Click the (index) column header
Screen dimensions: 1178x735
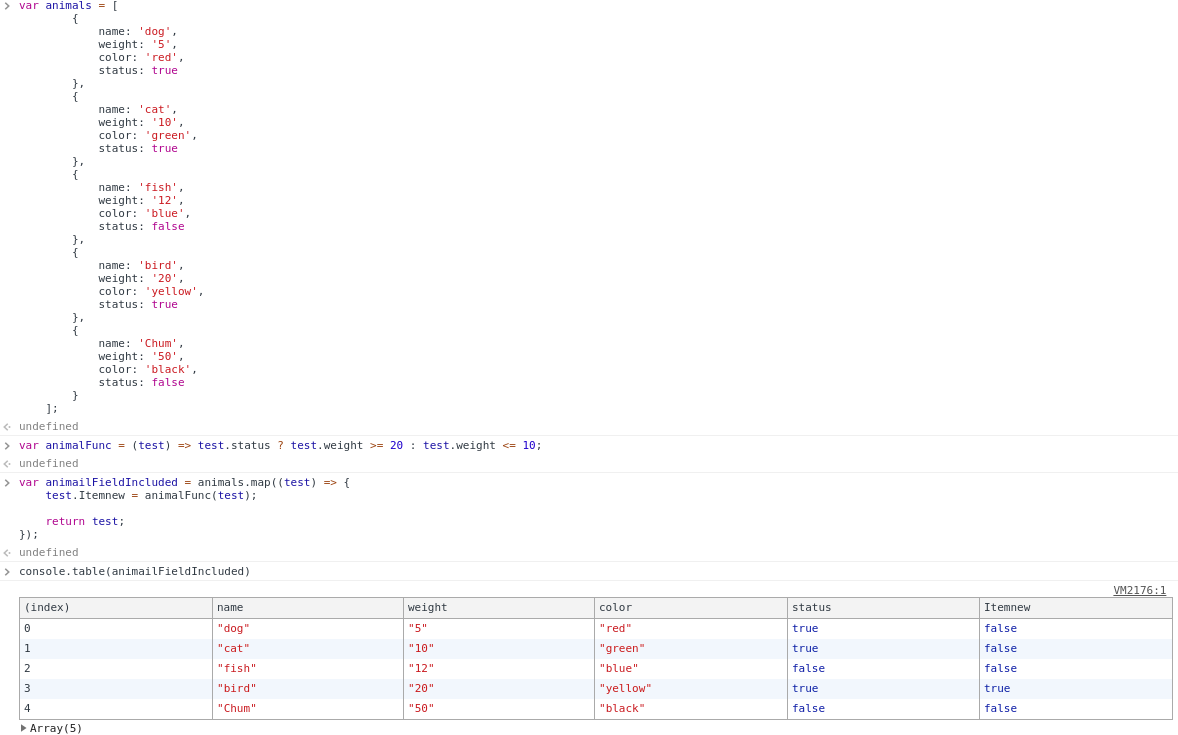[x=115, y=607]
